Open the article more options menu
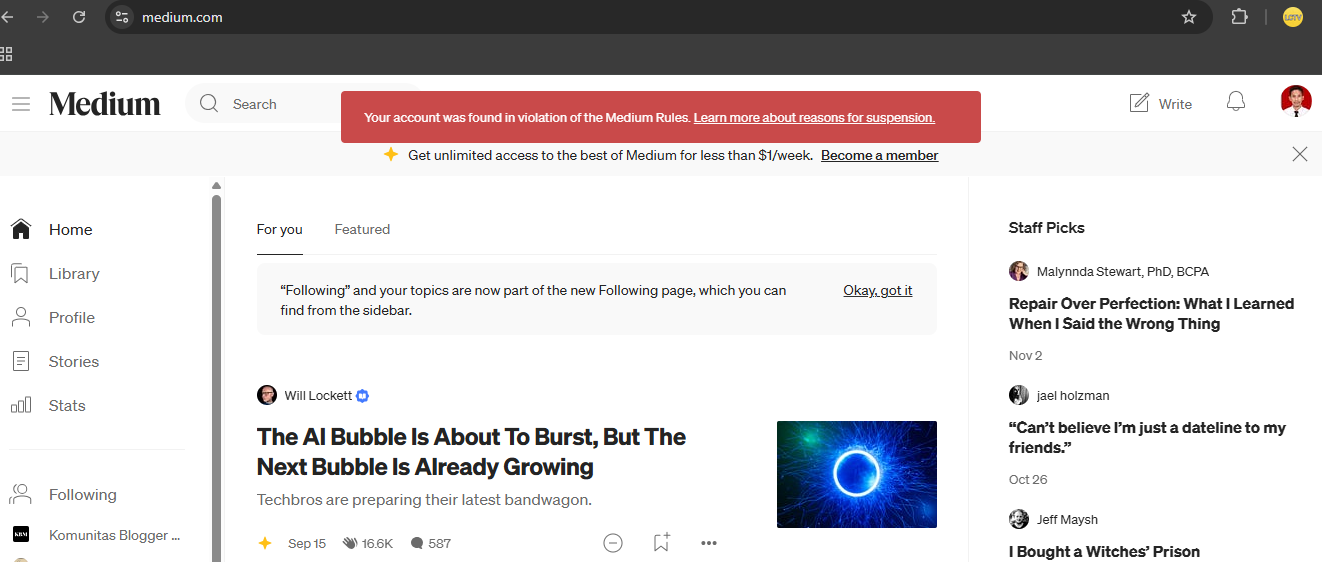Screen dimensions: 1322x562 point(709,543)
